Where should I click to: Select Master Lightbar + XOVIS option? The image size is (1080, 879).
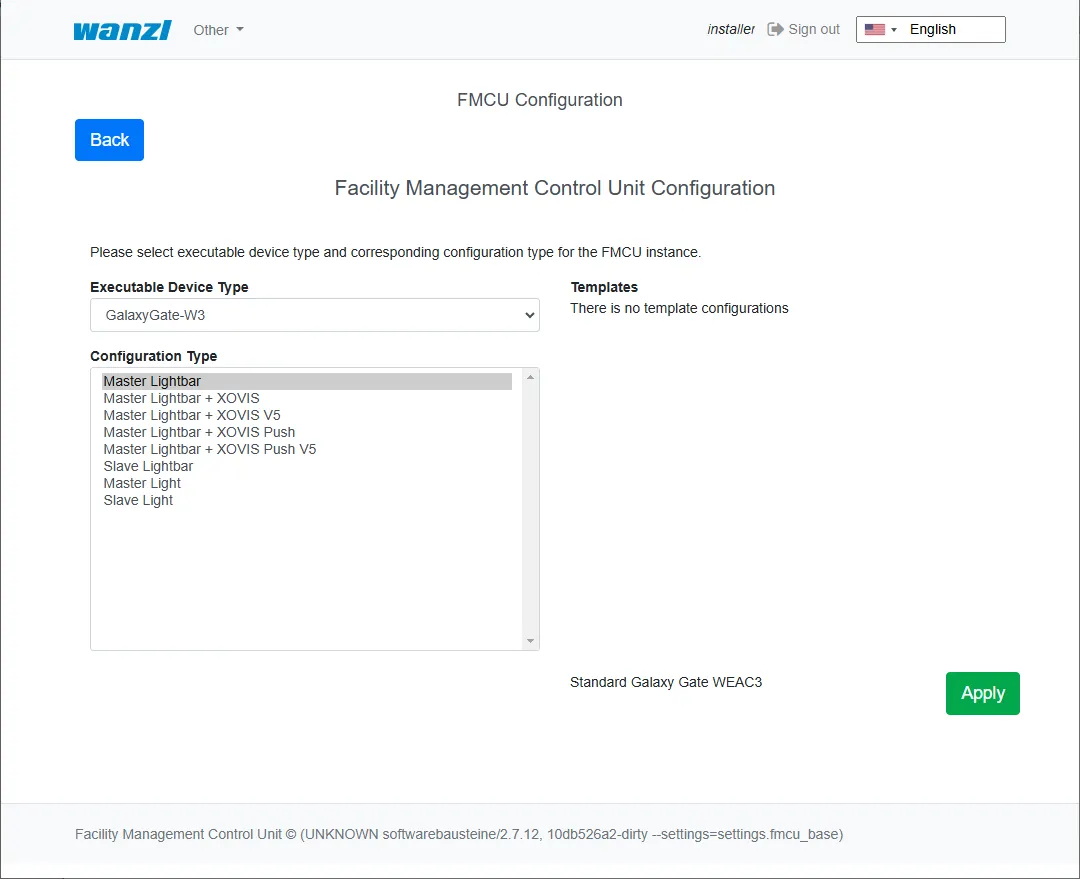coord(181,398)
